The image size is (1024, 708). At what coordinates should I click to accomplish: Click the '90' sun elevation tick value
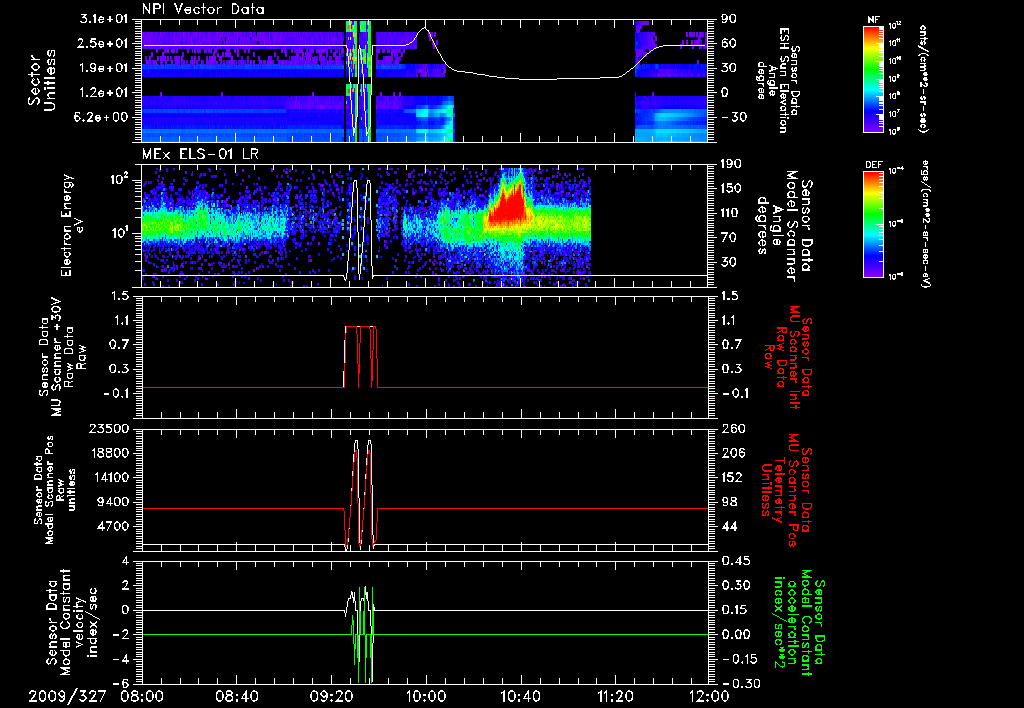click(729, 18)
